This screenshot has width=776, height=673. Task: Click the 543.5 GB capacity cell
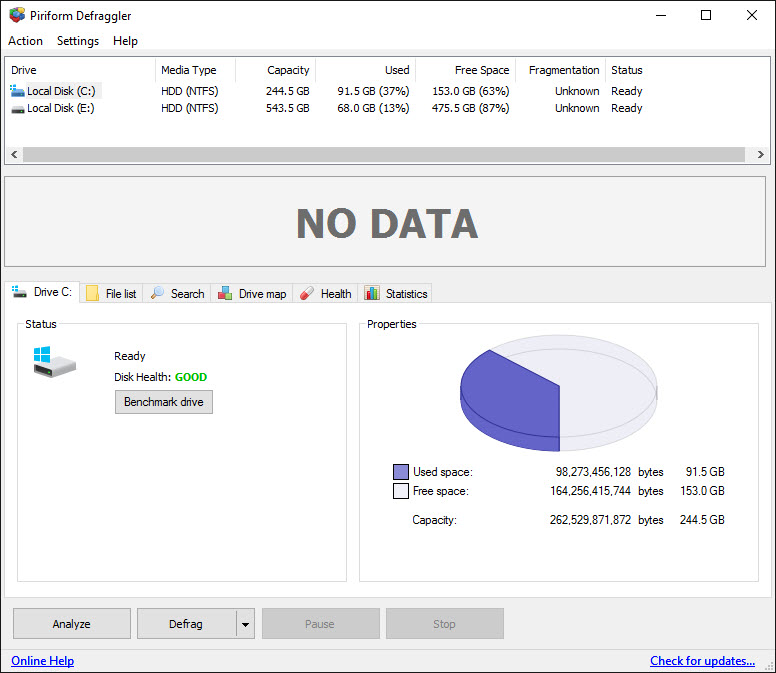tap(288, 108)
